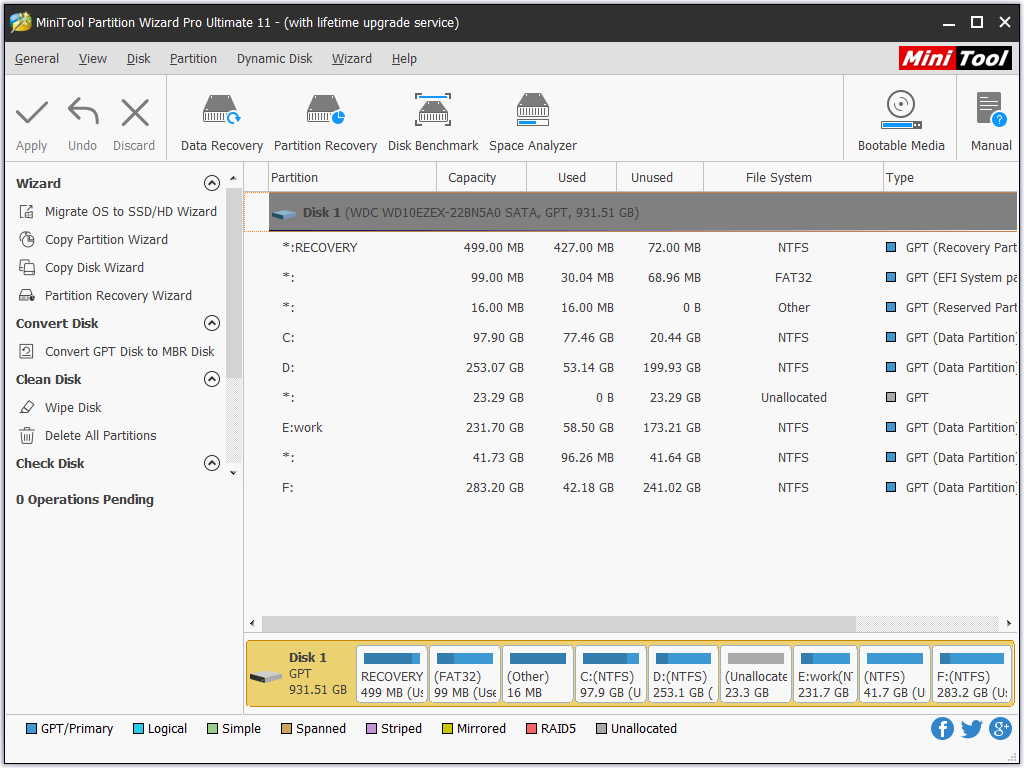
Task: Sort by Used column header
Action: tap(571, 178)
